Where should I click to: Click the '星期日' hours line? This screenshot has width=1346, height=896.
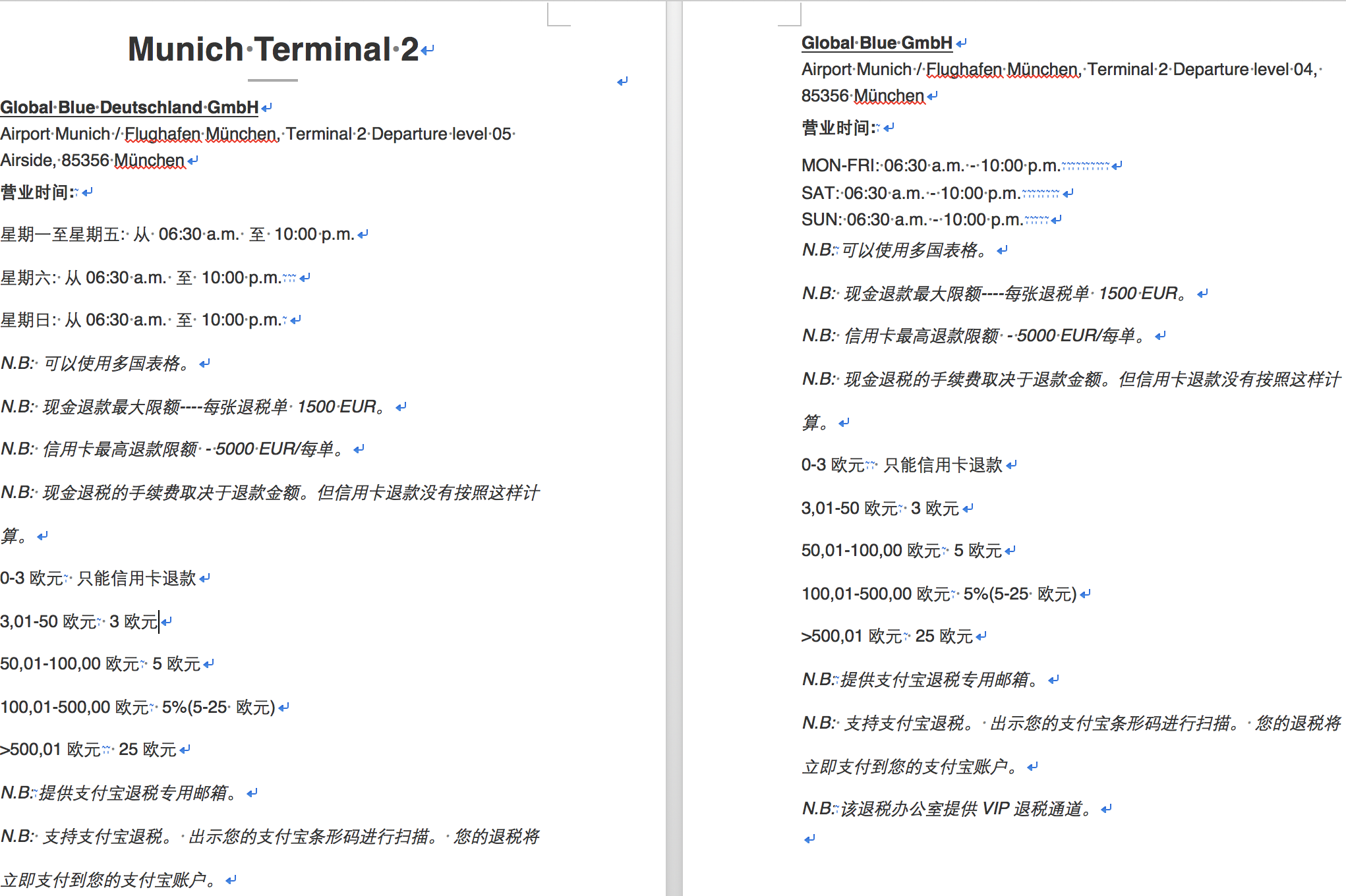(x=140, y=320)
